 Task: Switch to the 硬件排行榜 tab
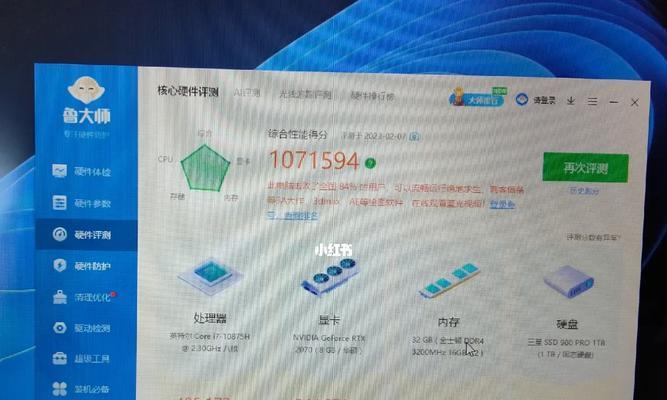tap(372, 96)
